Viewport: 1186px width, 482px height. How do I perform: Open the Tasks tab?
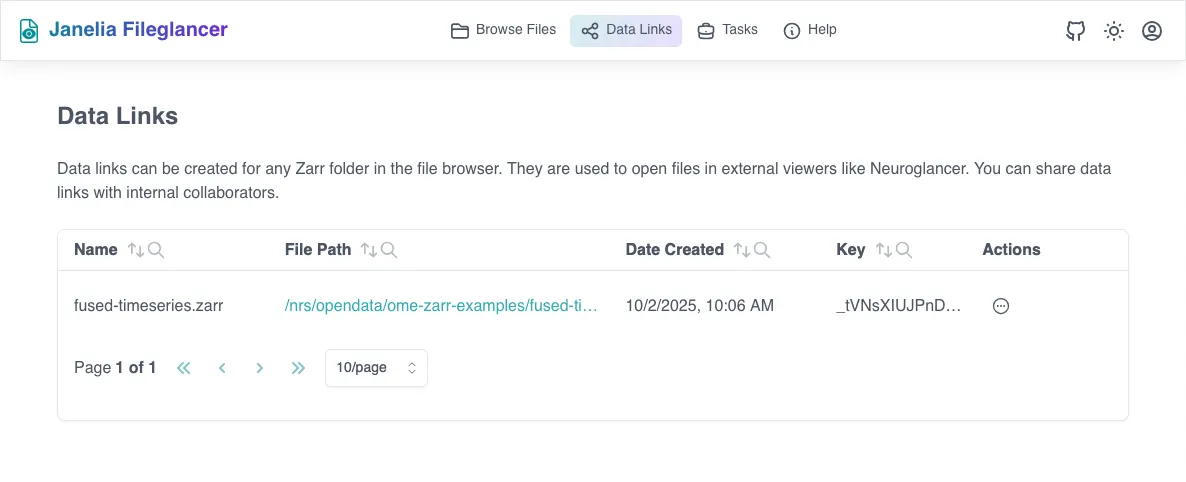click(x=727, y=30)
